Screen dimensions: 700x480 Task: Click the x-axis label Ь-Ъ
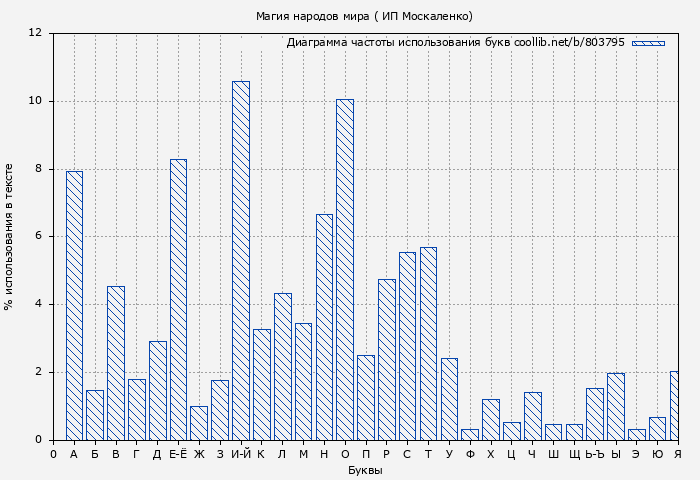tap(594, 454)
